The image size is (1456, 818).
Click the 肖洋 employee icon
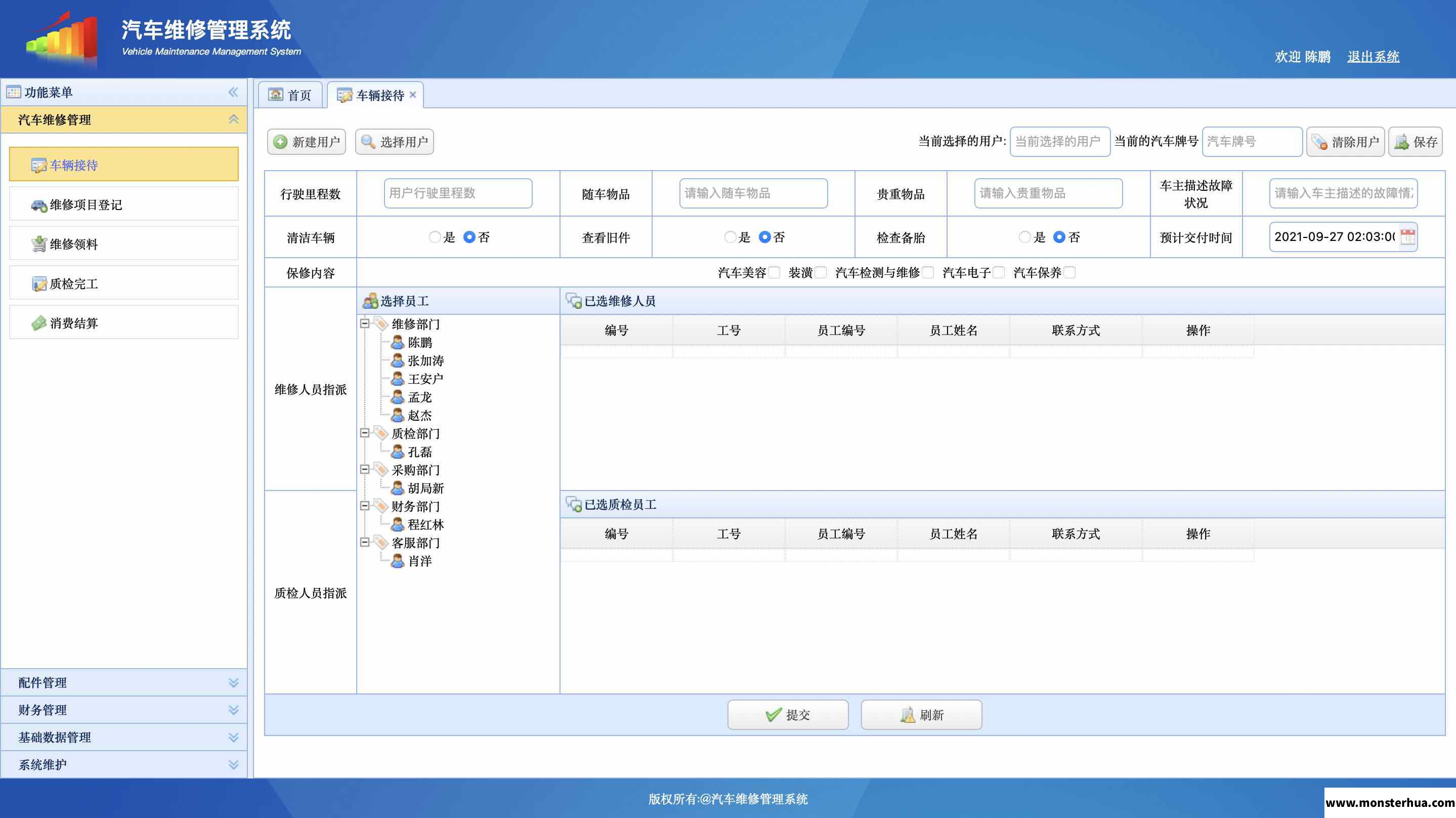[x=397, y=561]
